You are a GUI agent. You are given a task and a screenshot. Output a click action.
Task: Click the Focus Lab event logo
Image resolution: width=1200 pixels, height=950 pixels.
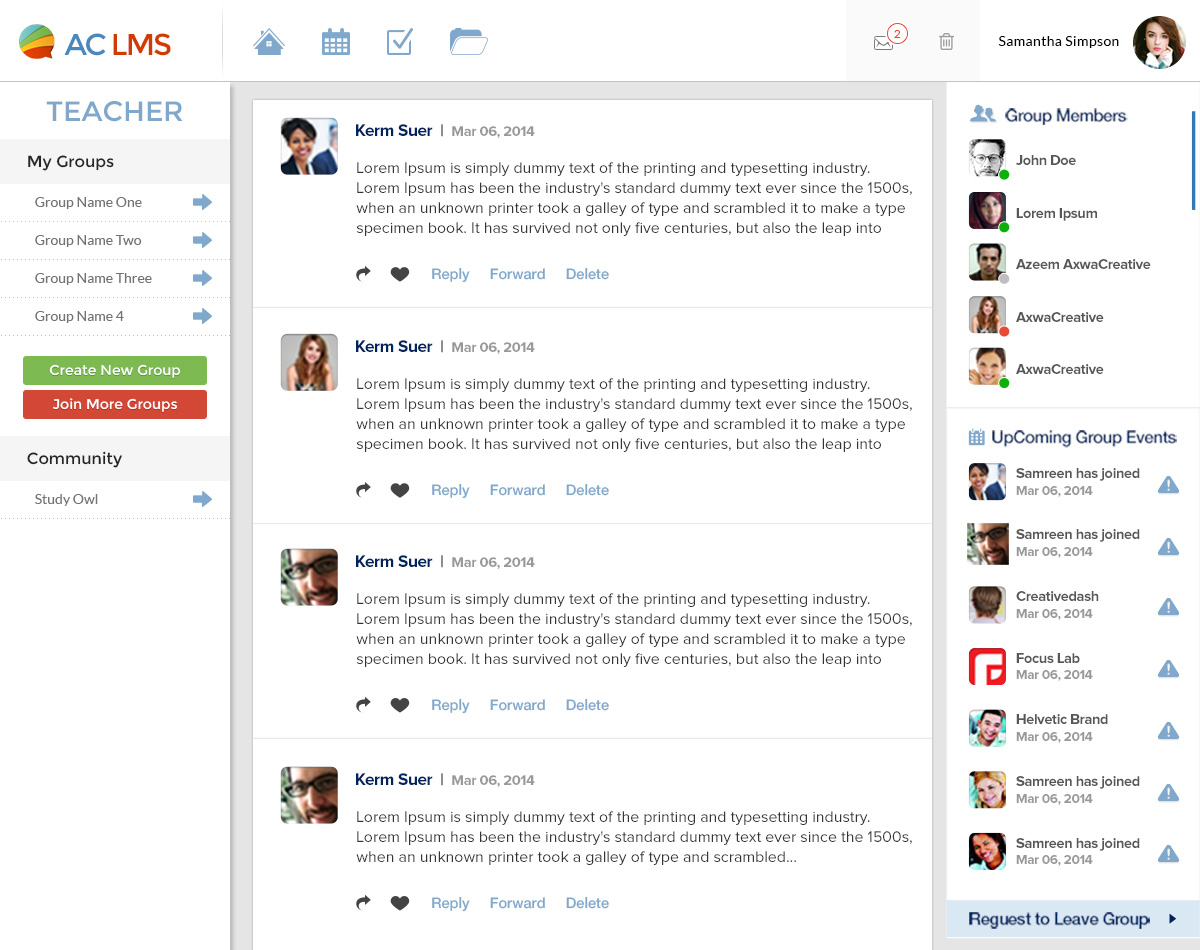(x=987, y=667)
